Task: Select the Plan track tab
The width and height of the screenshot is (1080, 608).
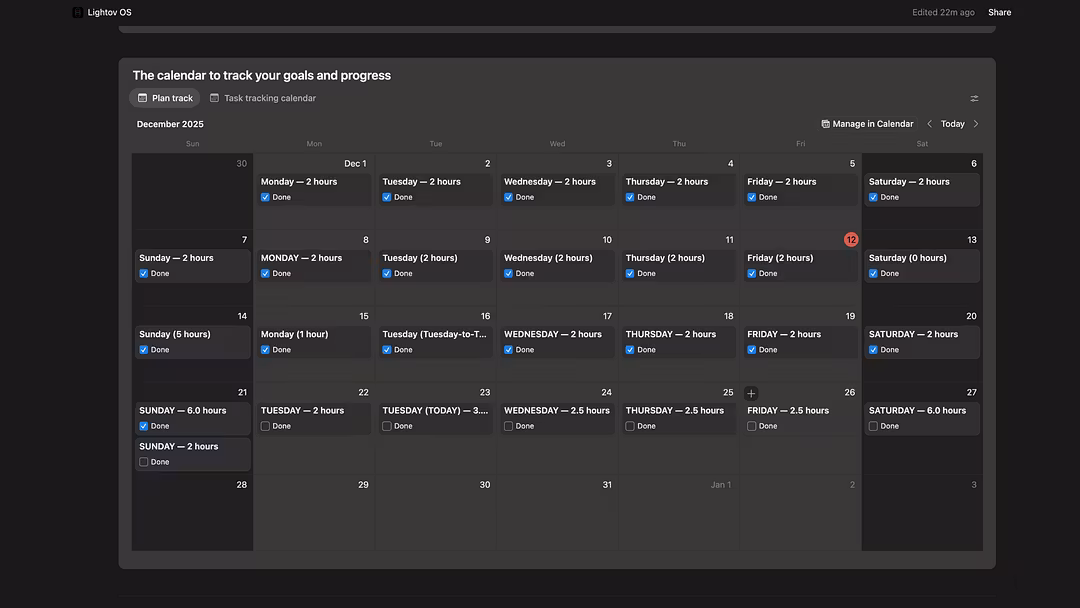Action: [x=165, y=98]
